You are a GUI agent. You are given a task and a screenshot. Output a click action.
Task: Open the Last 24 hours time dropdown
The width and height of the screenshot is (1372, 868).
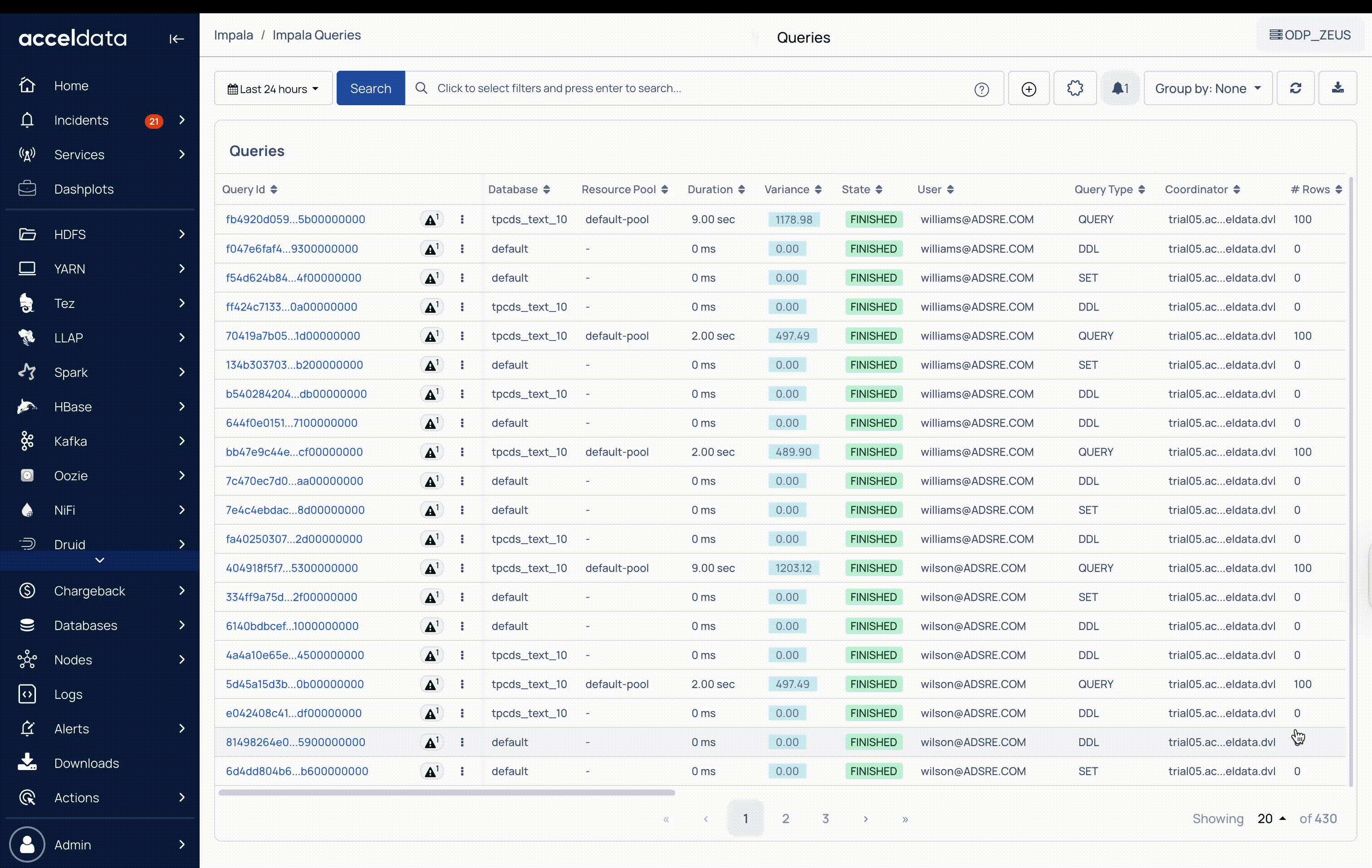[x=273, y=89]
